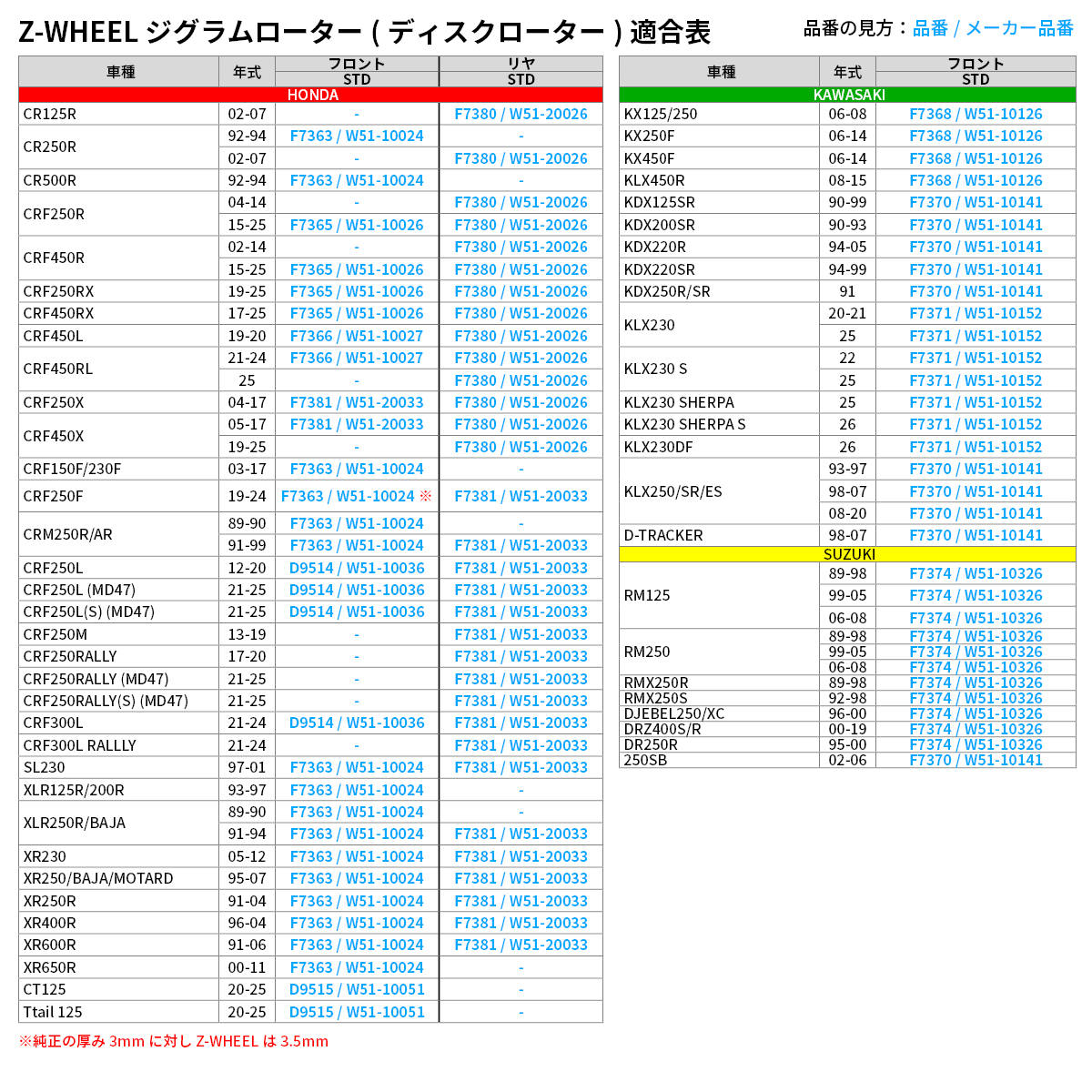Open the CRF250F front part number marked ※
1092x1092 pixels.
coord(356,496)
